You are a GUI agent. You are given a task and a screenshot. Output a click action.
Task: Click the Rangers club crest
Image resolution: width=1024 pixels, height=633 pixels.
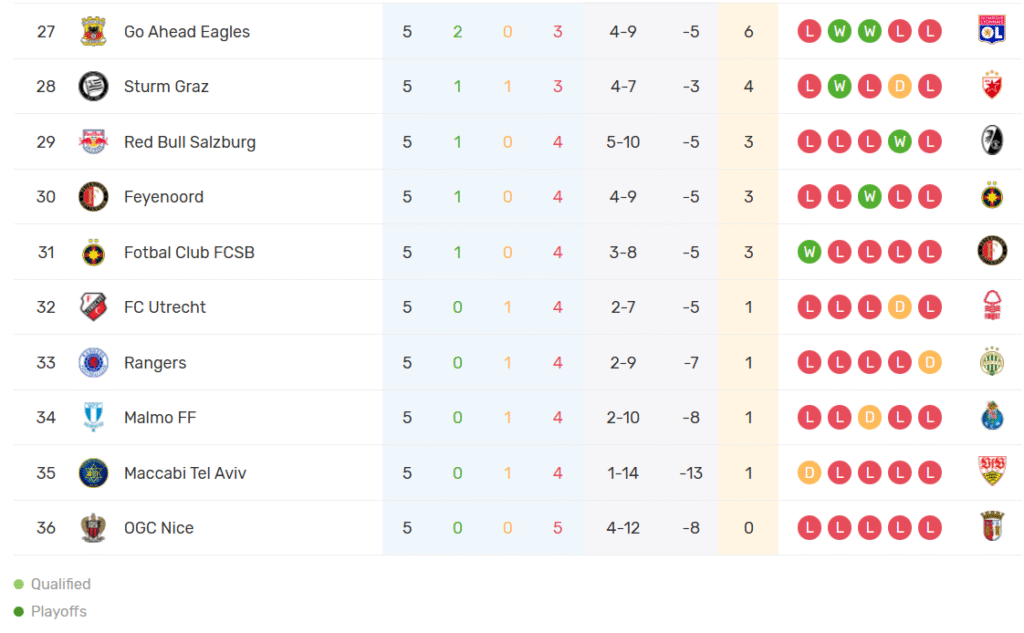click(x=93, y=363)
